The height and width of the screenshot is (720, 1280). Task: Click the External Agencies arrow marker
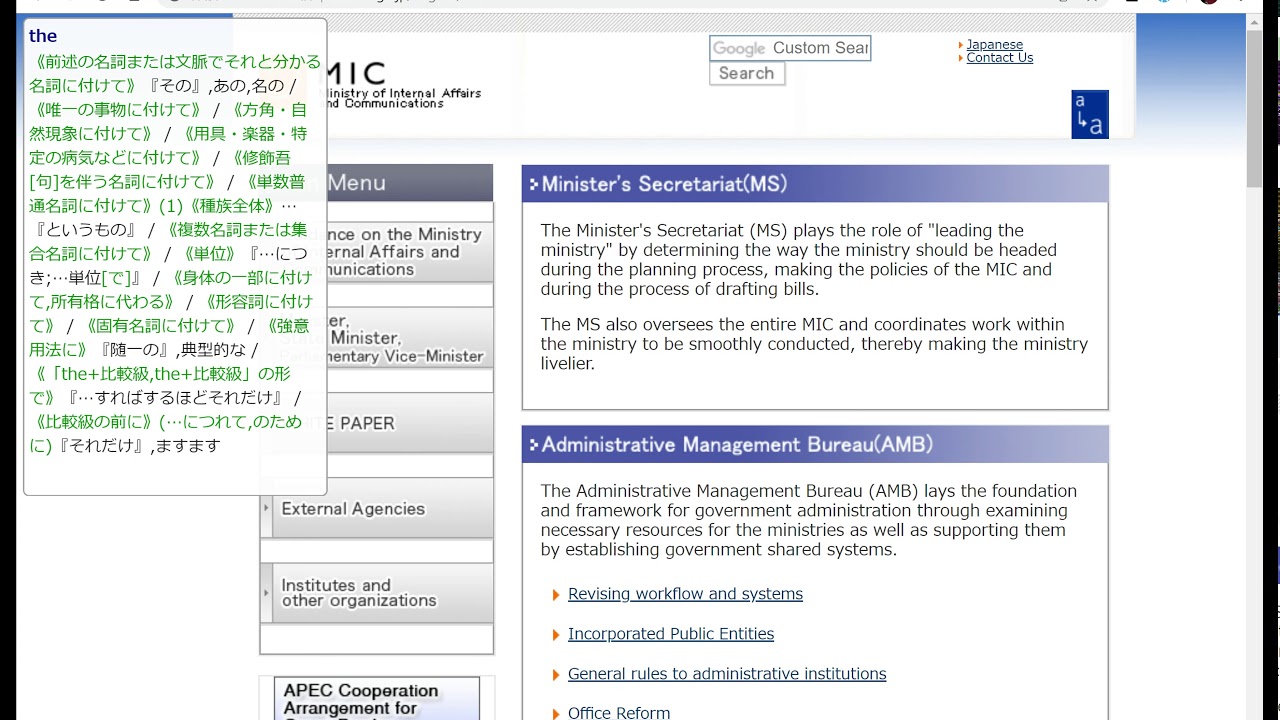(x=266, y=508)
